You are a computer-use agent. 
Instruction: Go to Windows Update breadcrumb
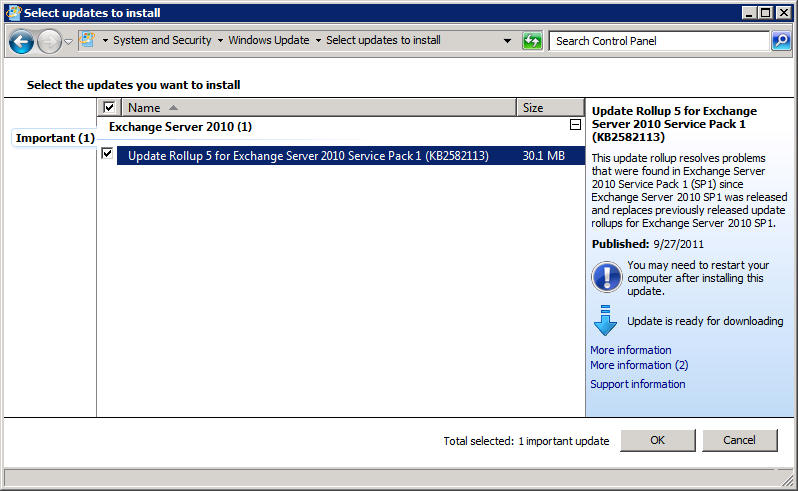269,40
